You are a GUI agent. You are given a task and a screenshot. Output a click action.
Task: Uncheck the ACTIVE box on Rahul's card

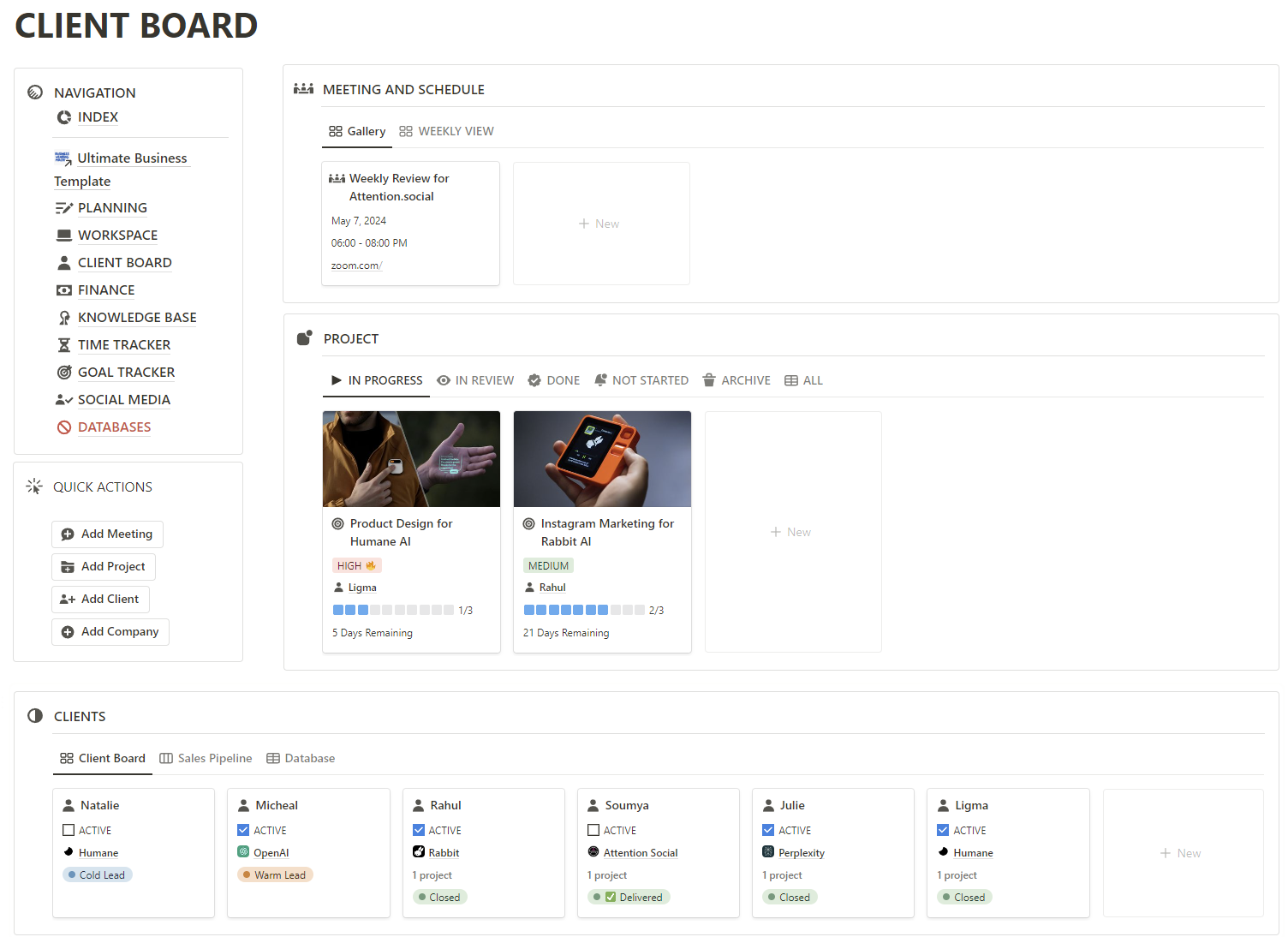(x=419, y=830)
